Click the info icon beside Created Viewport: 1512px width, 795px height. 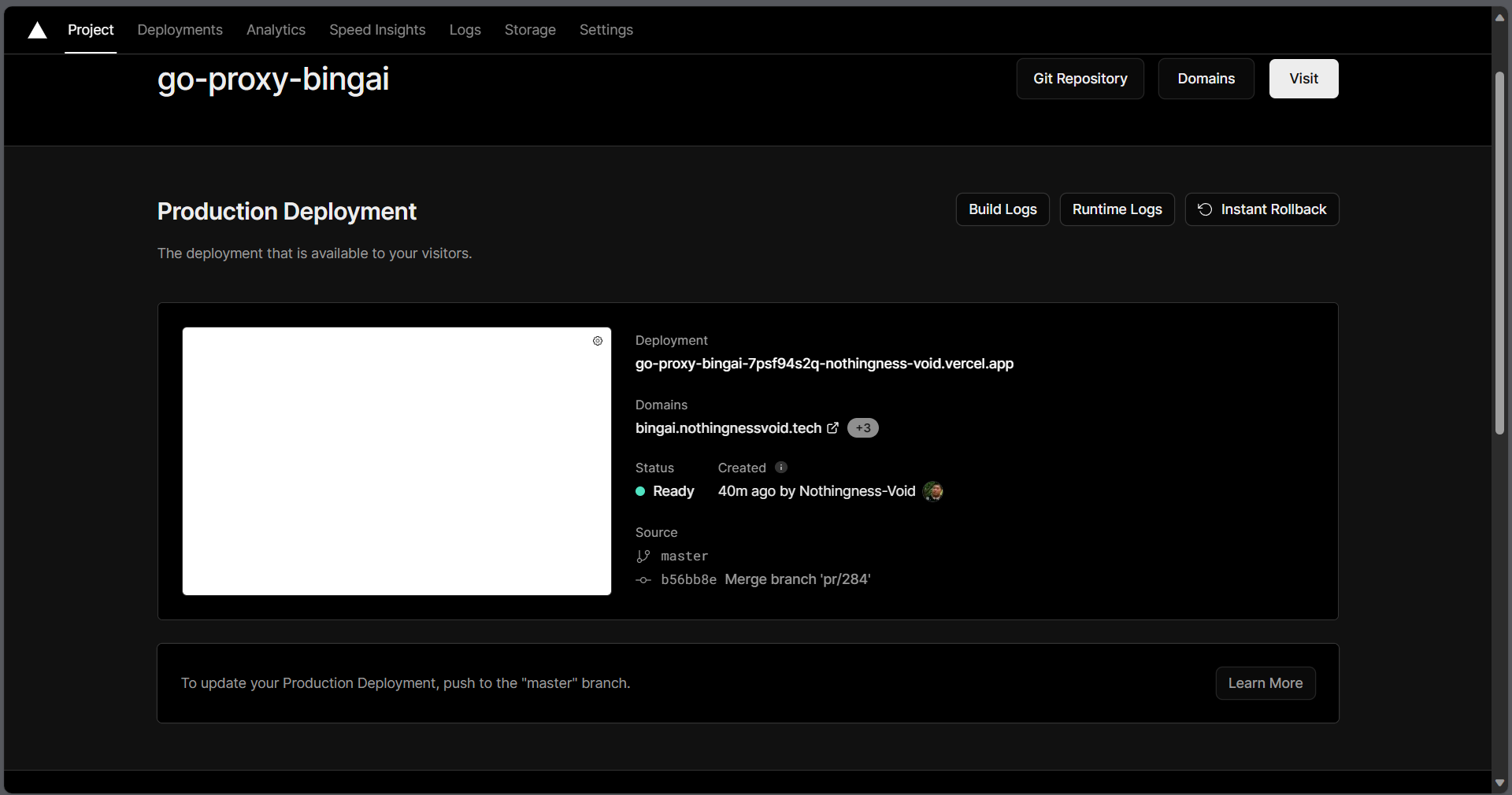[781, 468]
